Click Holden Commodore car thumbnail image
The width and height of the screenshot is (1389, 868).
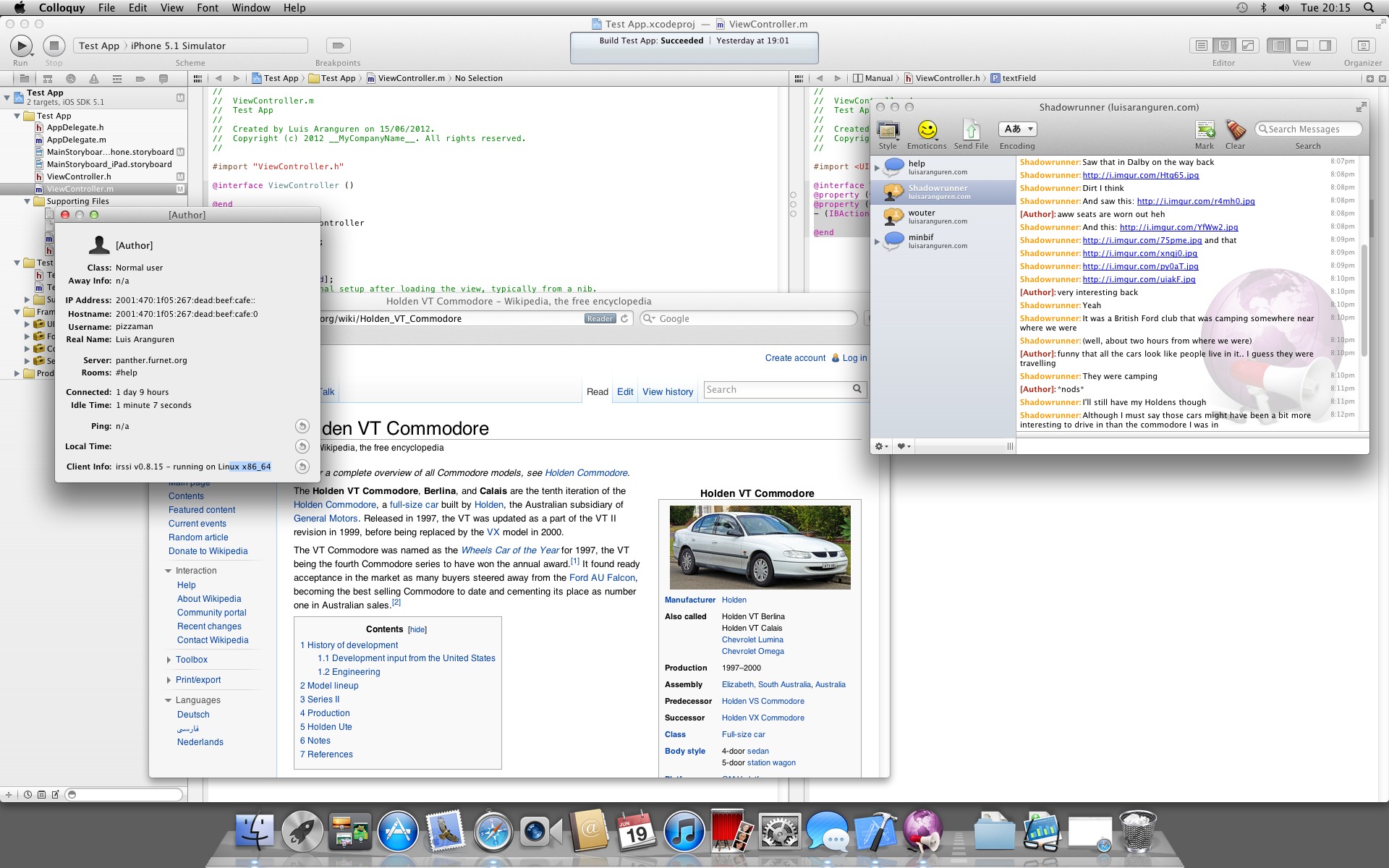click(x=760, y=548)
